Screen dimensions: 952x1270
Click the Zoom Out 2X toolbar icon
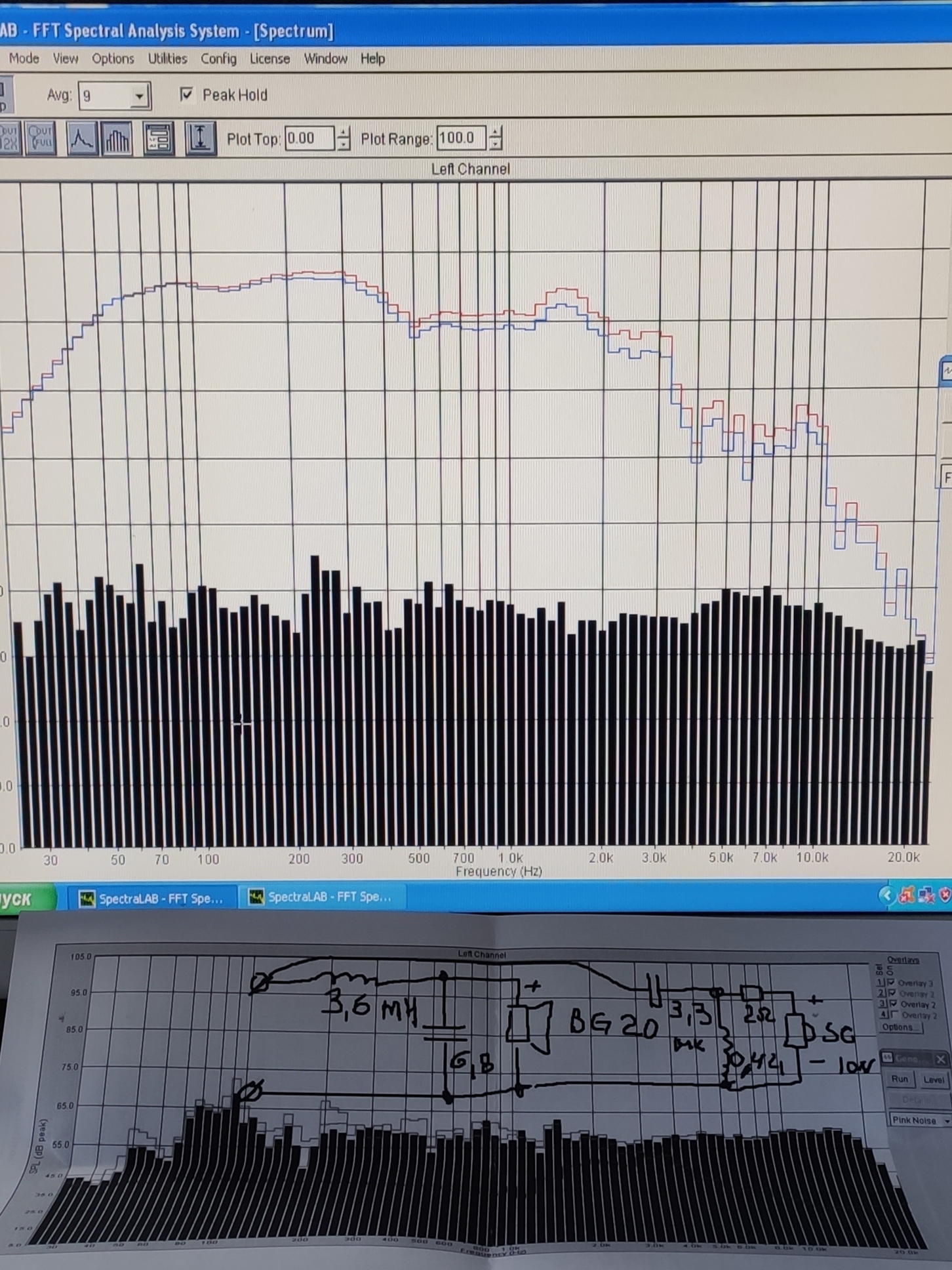[9, 138]
